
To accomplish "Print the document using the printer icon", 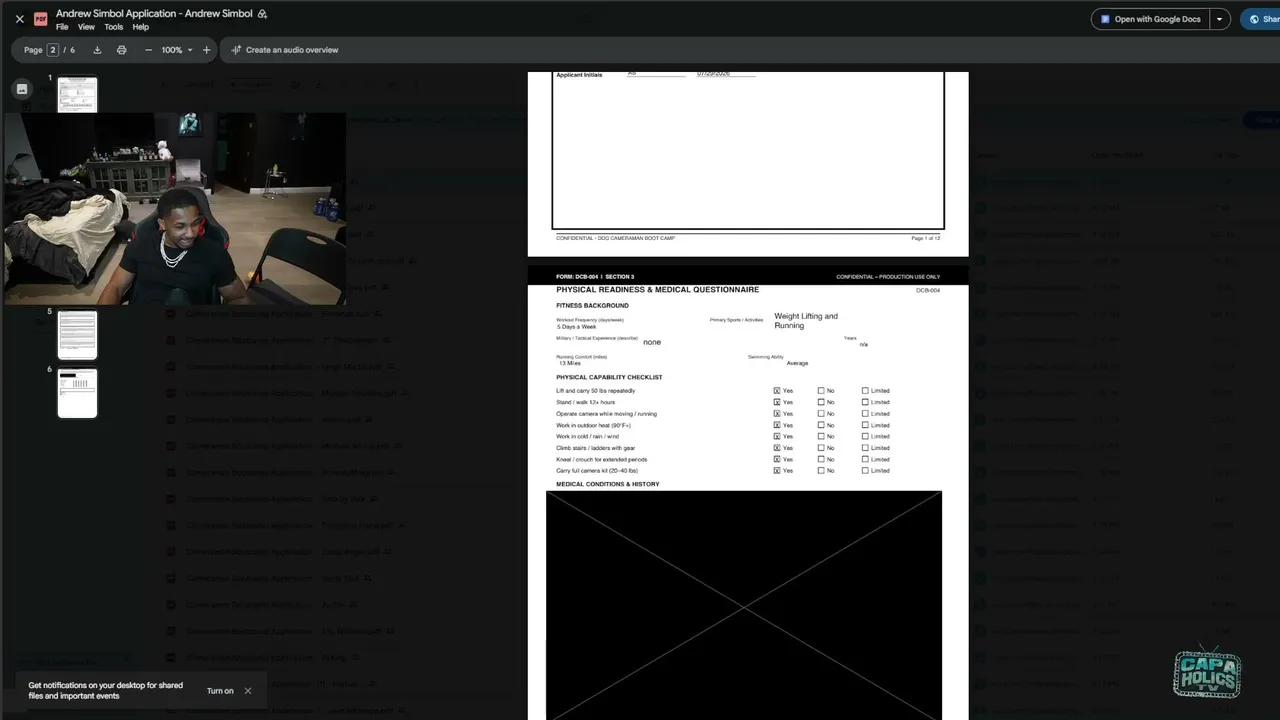I will coord(122,50).
